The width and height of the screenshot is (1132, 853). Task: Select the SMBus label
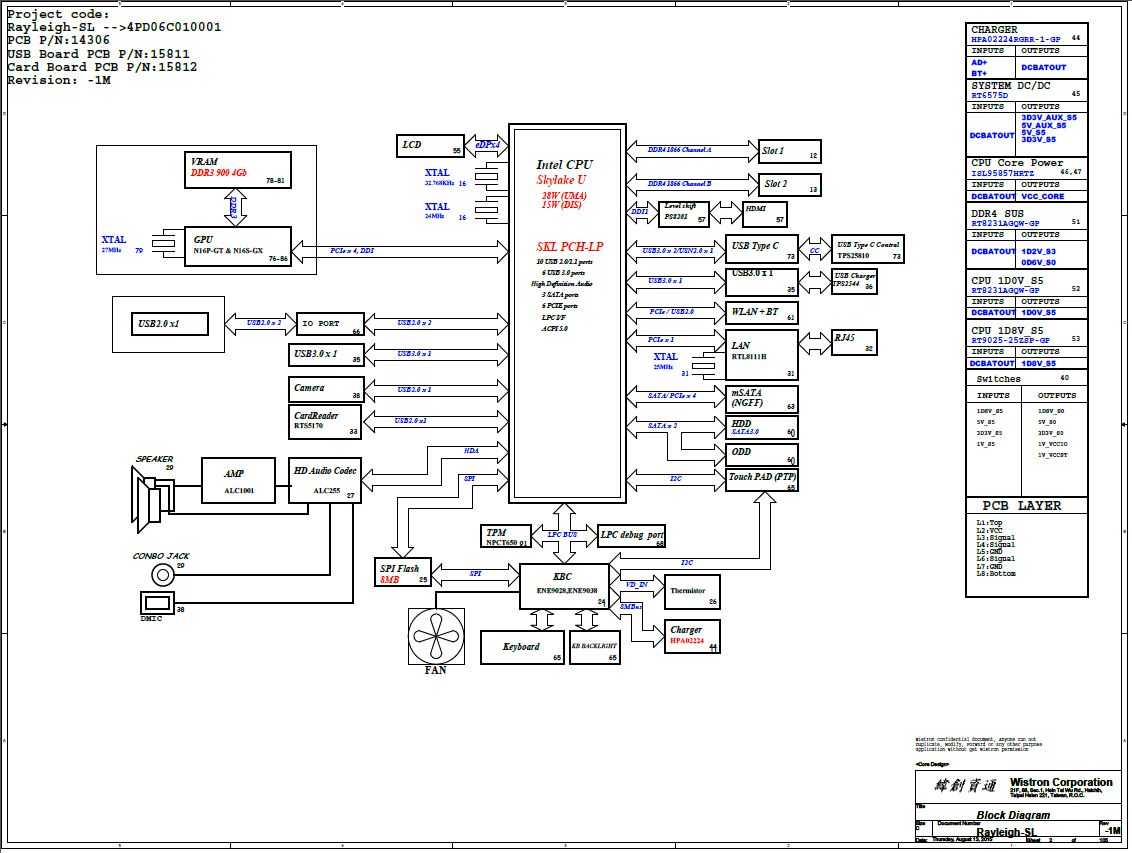click(x=632, y=607)
